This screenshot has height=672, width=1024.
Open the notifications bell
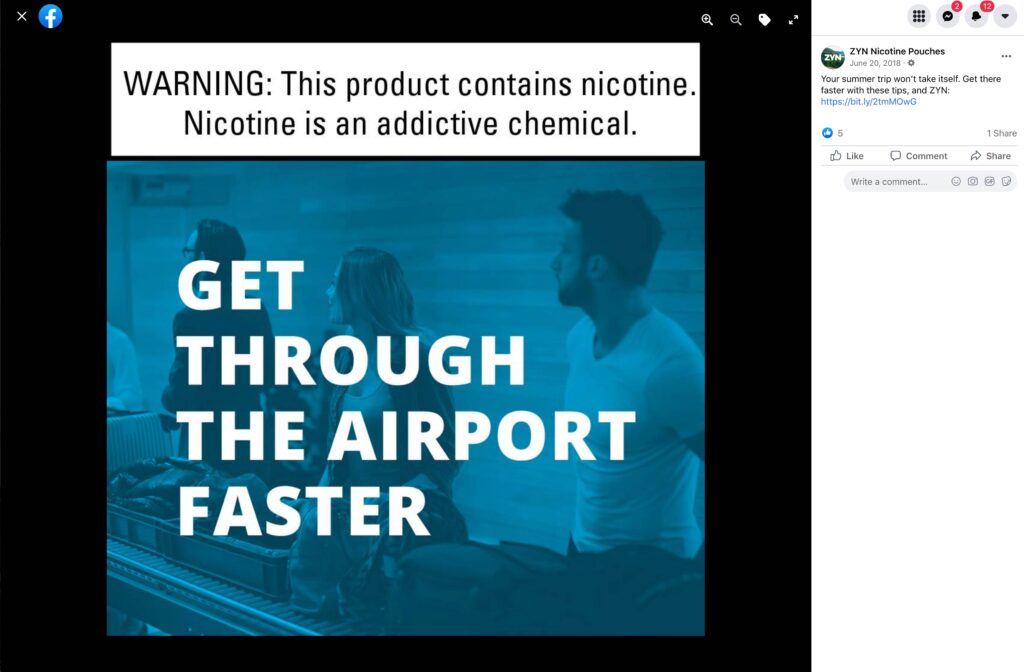976,16
